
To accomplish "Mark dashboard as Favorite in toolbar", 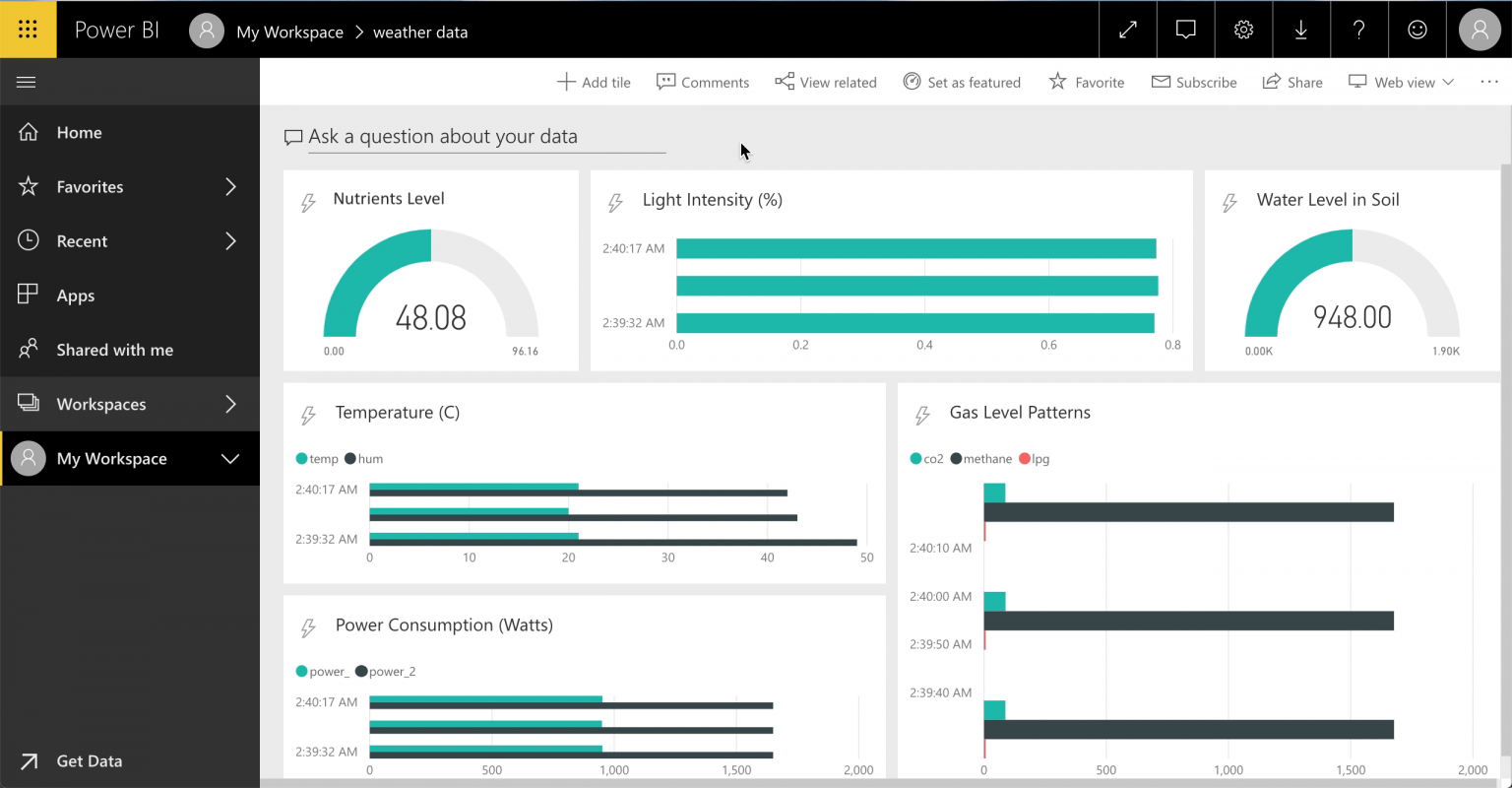I will (1087, 82).
